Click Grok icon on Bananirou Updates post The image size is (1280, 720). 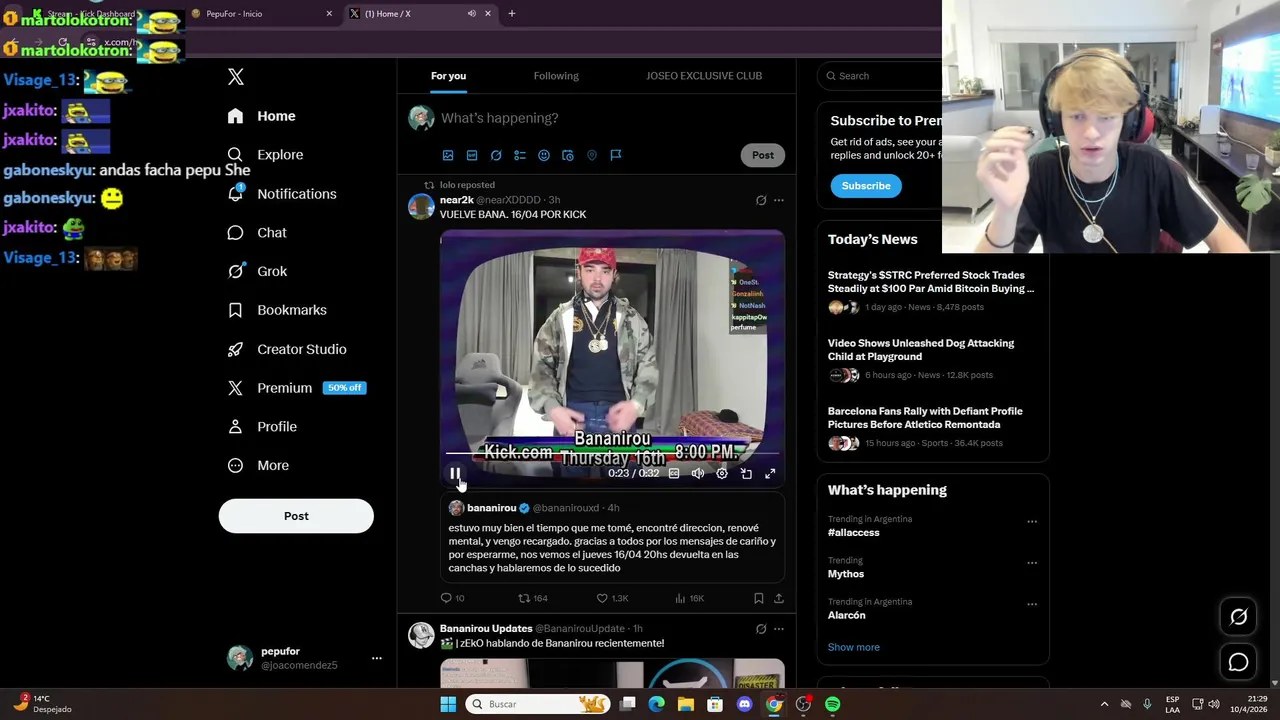761,629
